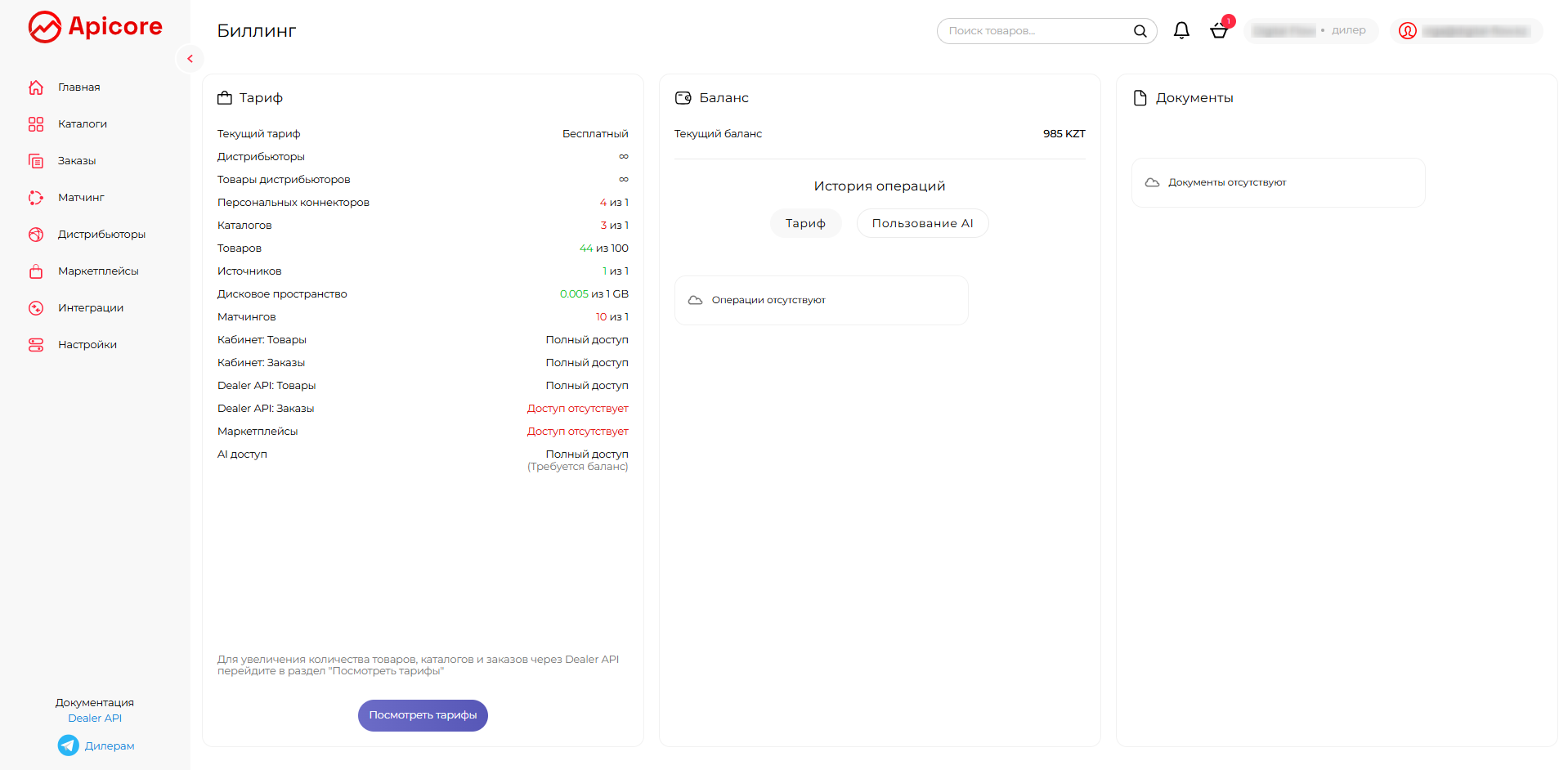Collapse the sidebar with the arrow

(x=190, y=59)
